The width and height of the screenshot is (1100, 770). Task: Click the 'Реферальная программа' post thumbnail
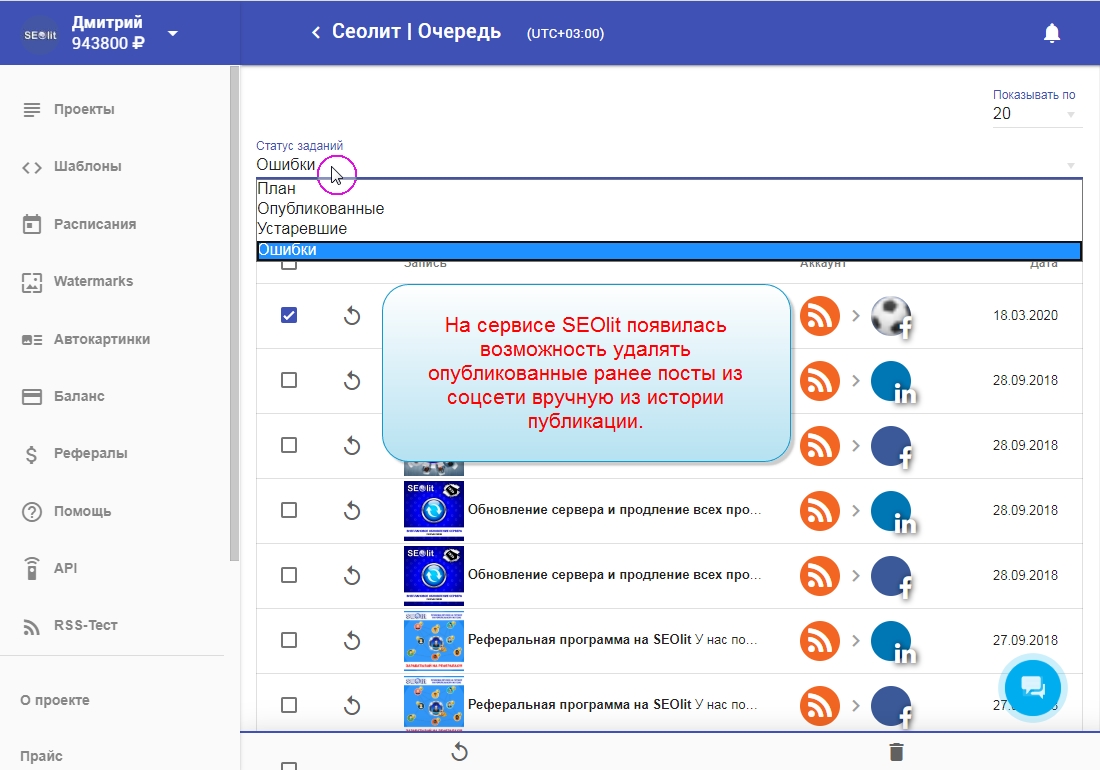pyautogui.click(x=433, y=640)
